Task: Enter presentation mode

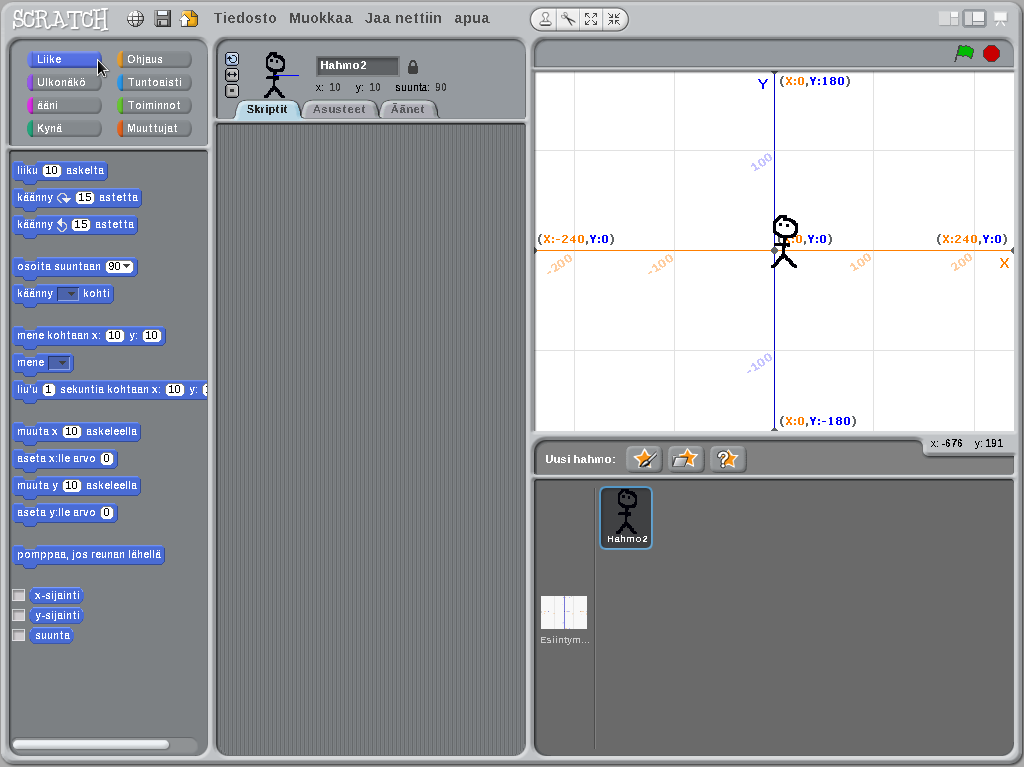Action: 1000,19
